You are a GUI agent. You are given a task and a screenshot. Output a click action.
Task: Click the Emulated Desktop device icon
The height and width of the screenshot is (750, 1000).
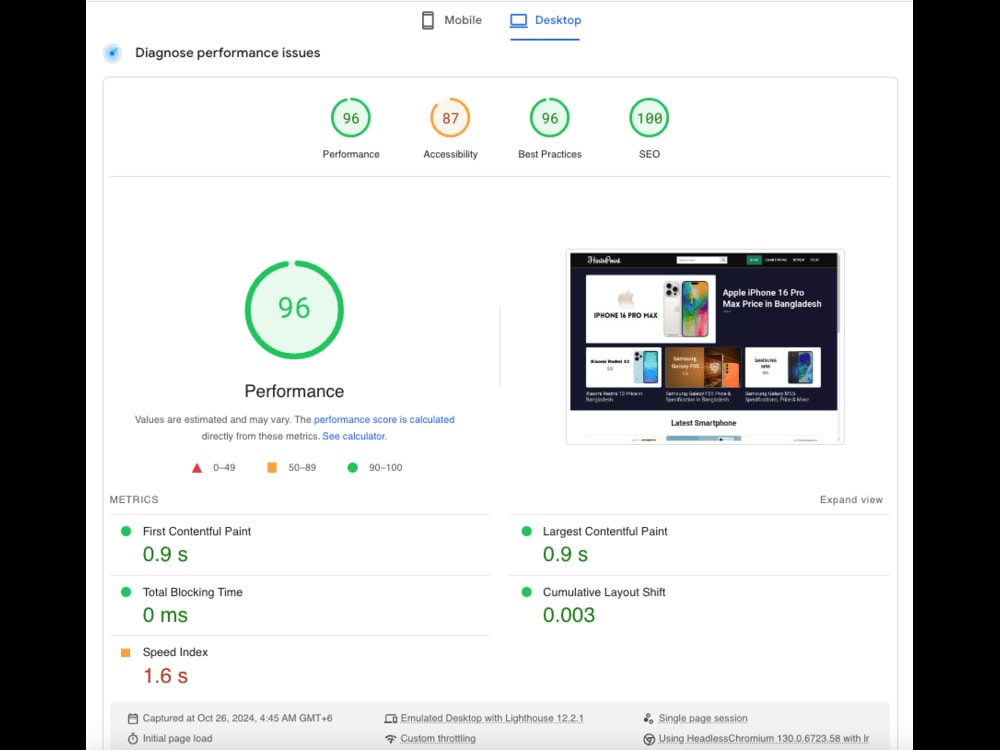coord(390,719)
